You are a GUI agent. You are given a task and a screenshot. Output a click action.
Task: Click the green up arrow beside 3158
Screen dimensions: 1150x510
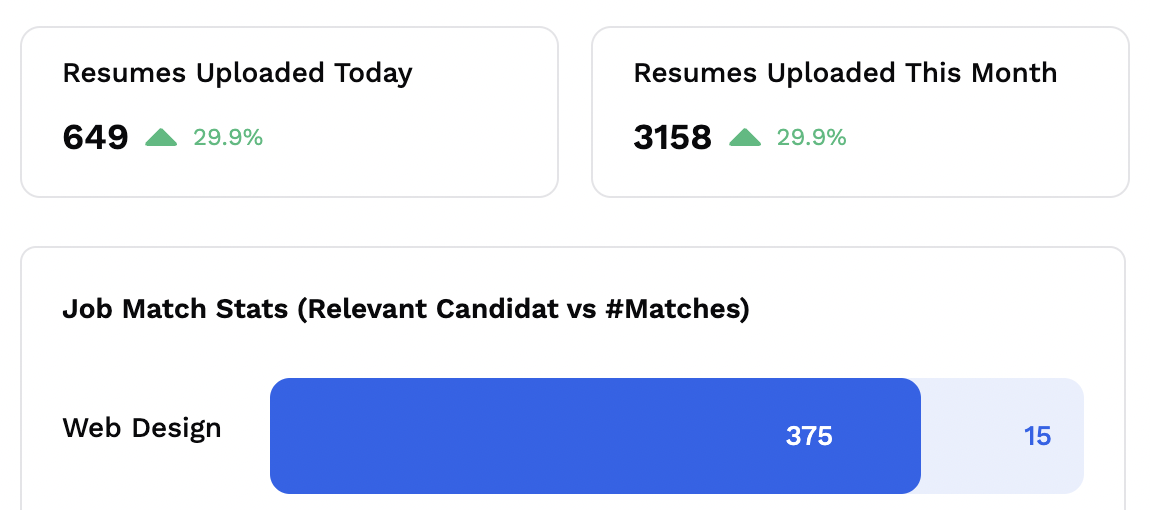point(745,138)
